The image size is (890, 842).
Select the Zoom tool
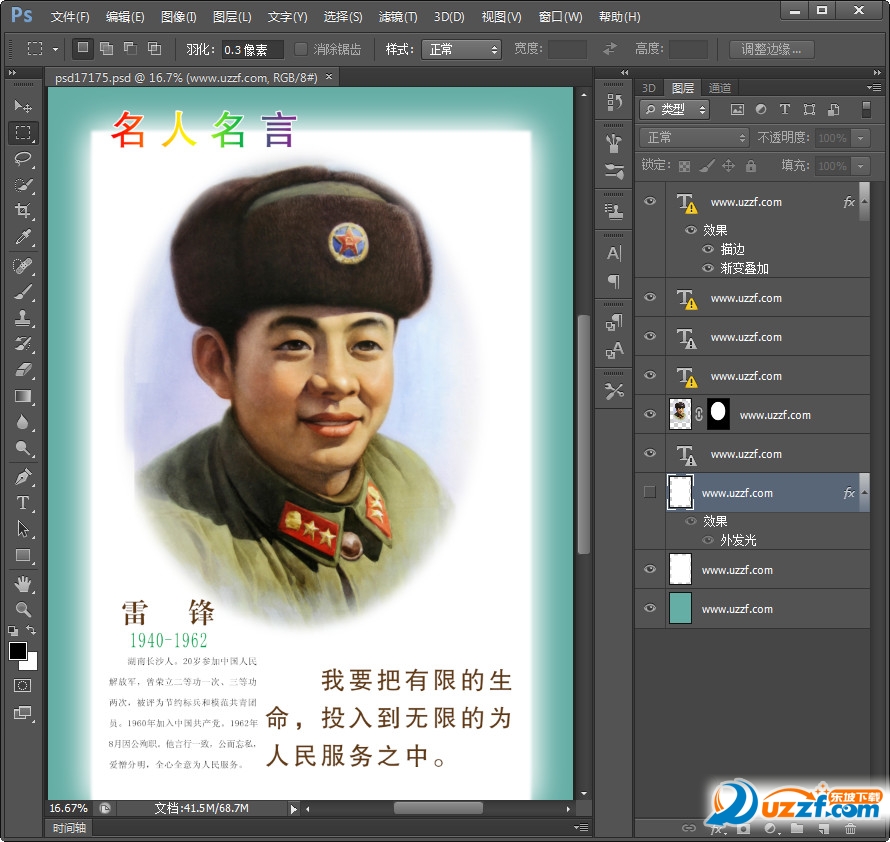coord(23,609)
